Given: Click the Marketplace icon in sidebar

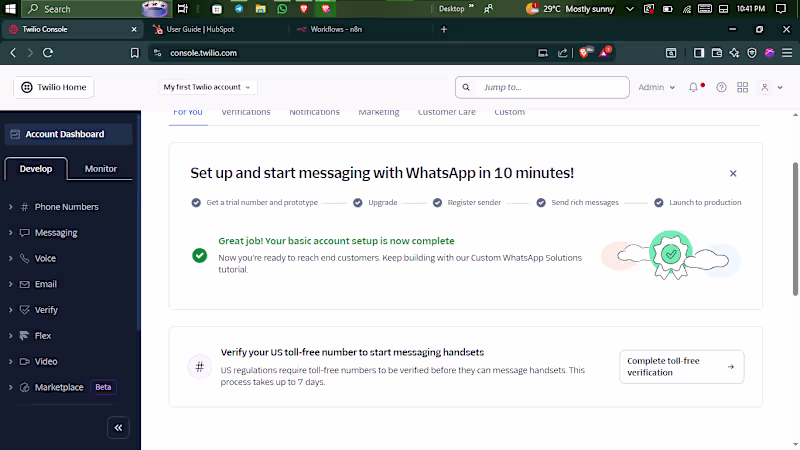Looking at the screenshot, I should [24, 387].
